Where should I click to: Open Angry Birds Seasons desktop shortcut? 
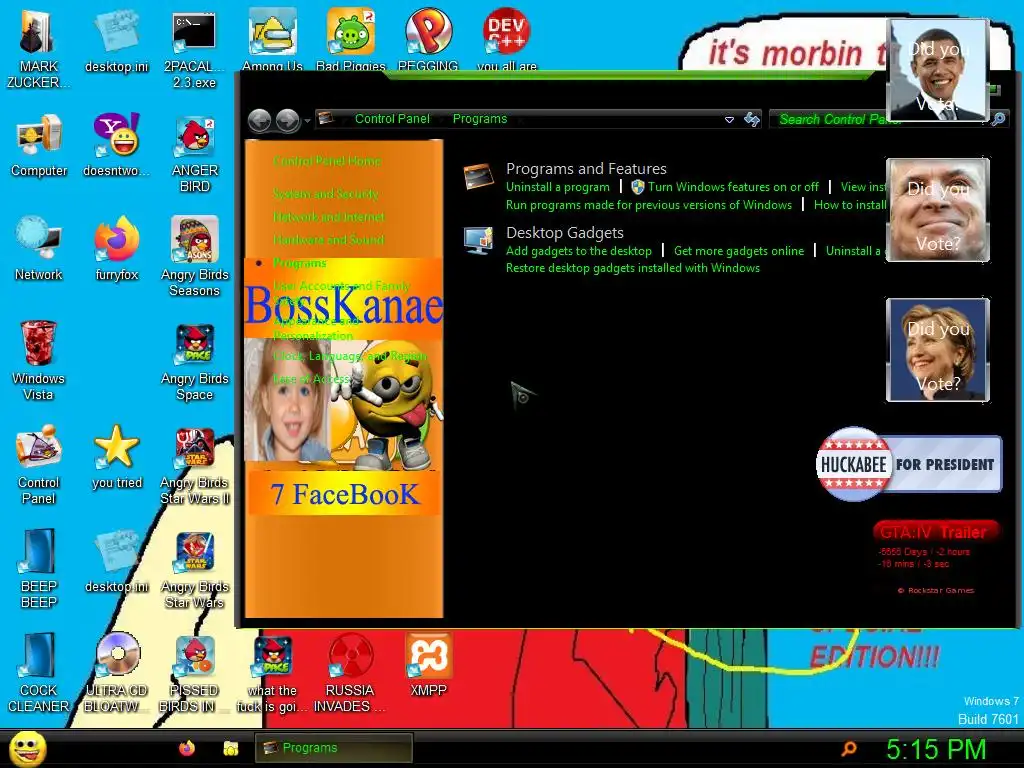point(195,257)
